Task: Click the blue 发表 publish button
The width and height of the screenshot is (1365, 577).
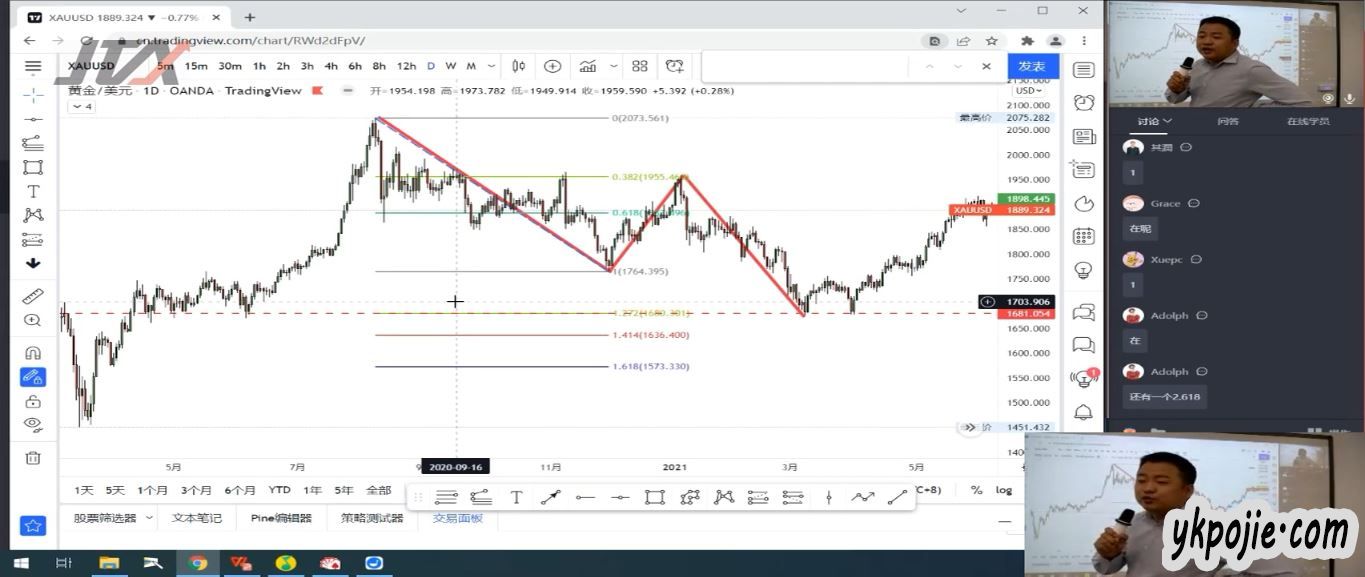Action: coord(1031,66)
